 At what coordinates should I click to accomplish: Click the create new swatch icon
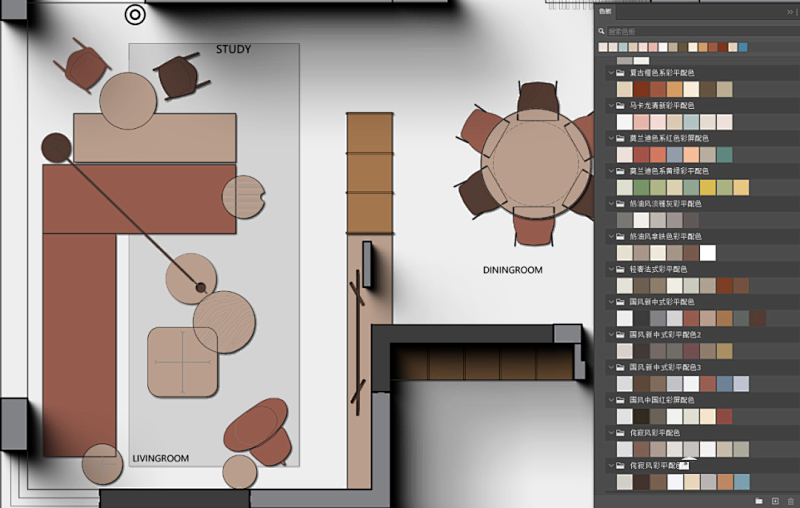775,499
